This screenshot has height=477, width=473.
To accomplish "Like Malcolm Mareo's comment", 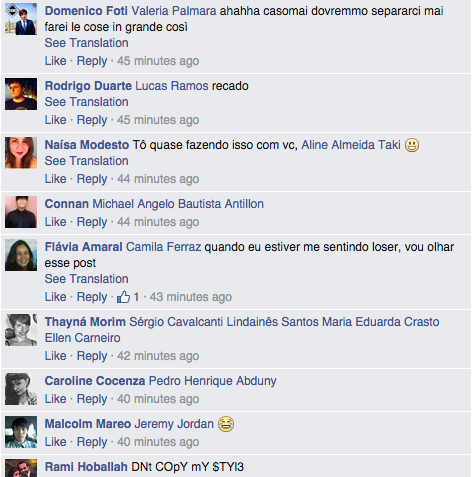I will 56,442.
